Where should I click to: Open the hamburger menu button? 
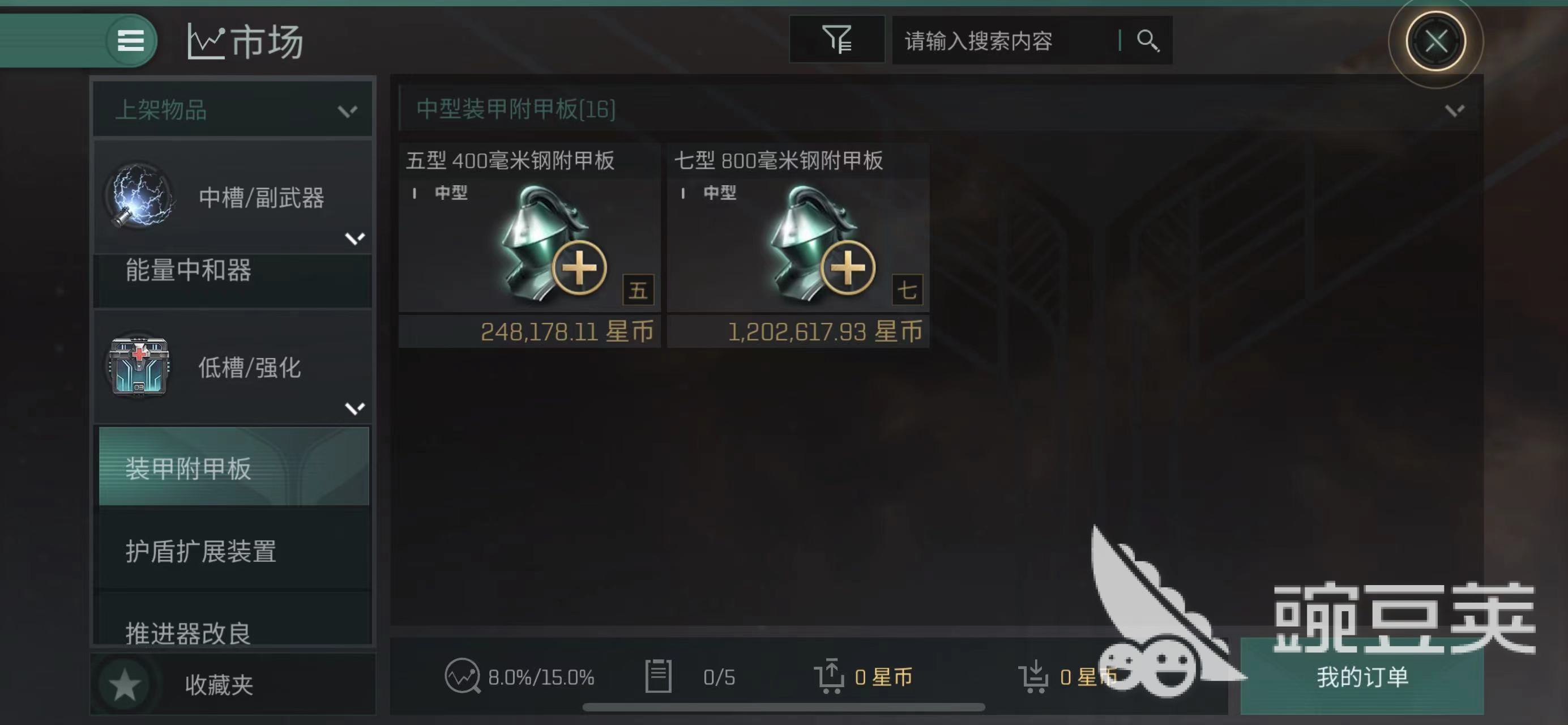130,41
